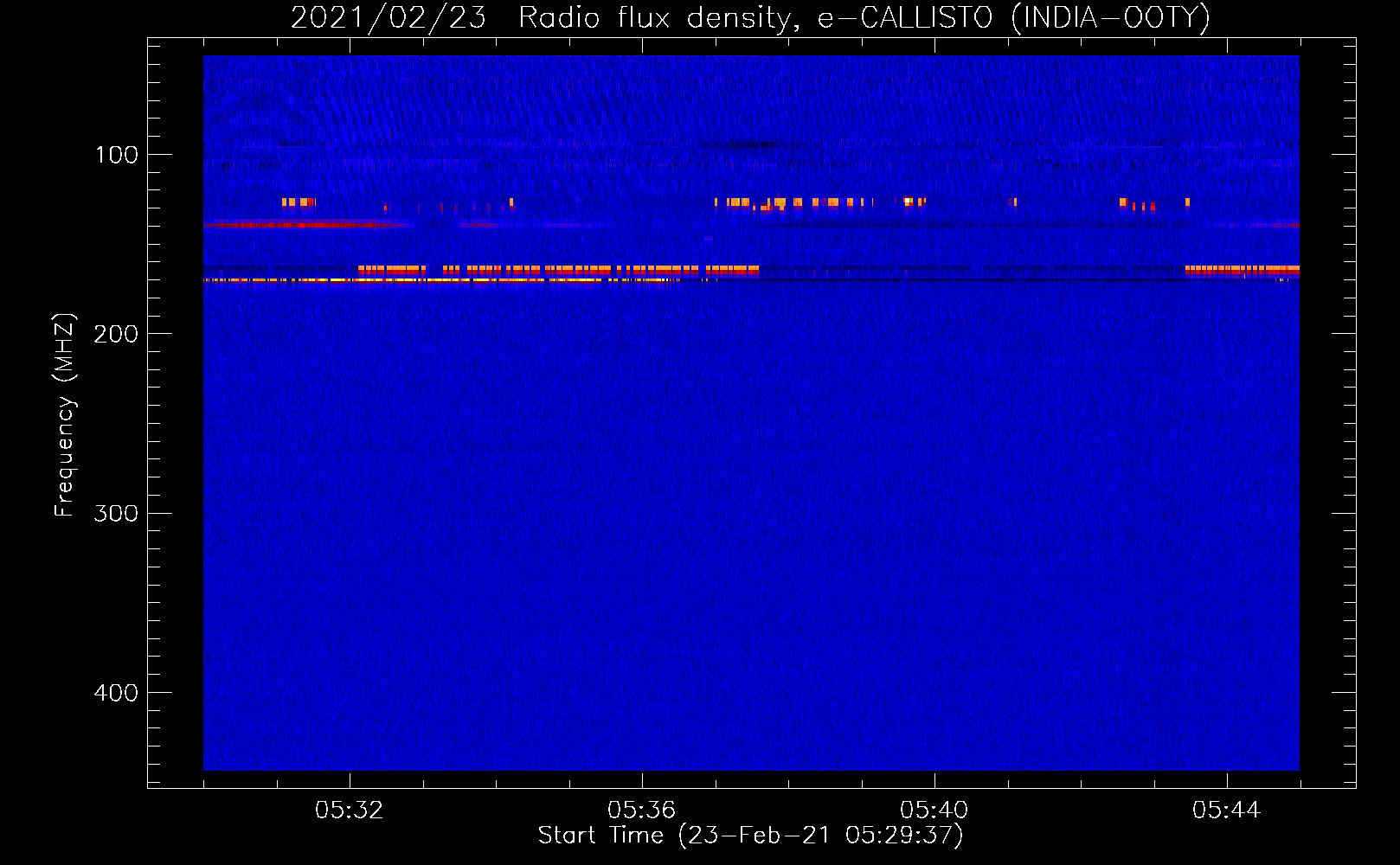Click the 05:32 time tick label
Image resolution: width=1400 pixels, height=865 pixels.
350,811
